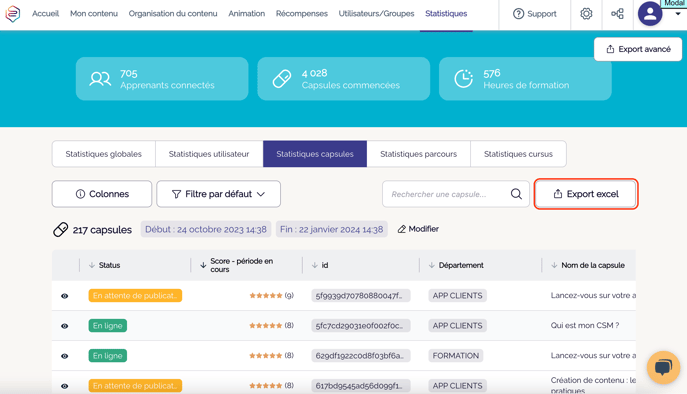The width and height of the screenshot is (687, 394).
Task: Click the id 5fc7cd29031e0f002f0c cell
Action: point(361,326)
